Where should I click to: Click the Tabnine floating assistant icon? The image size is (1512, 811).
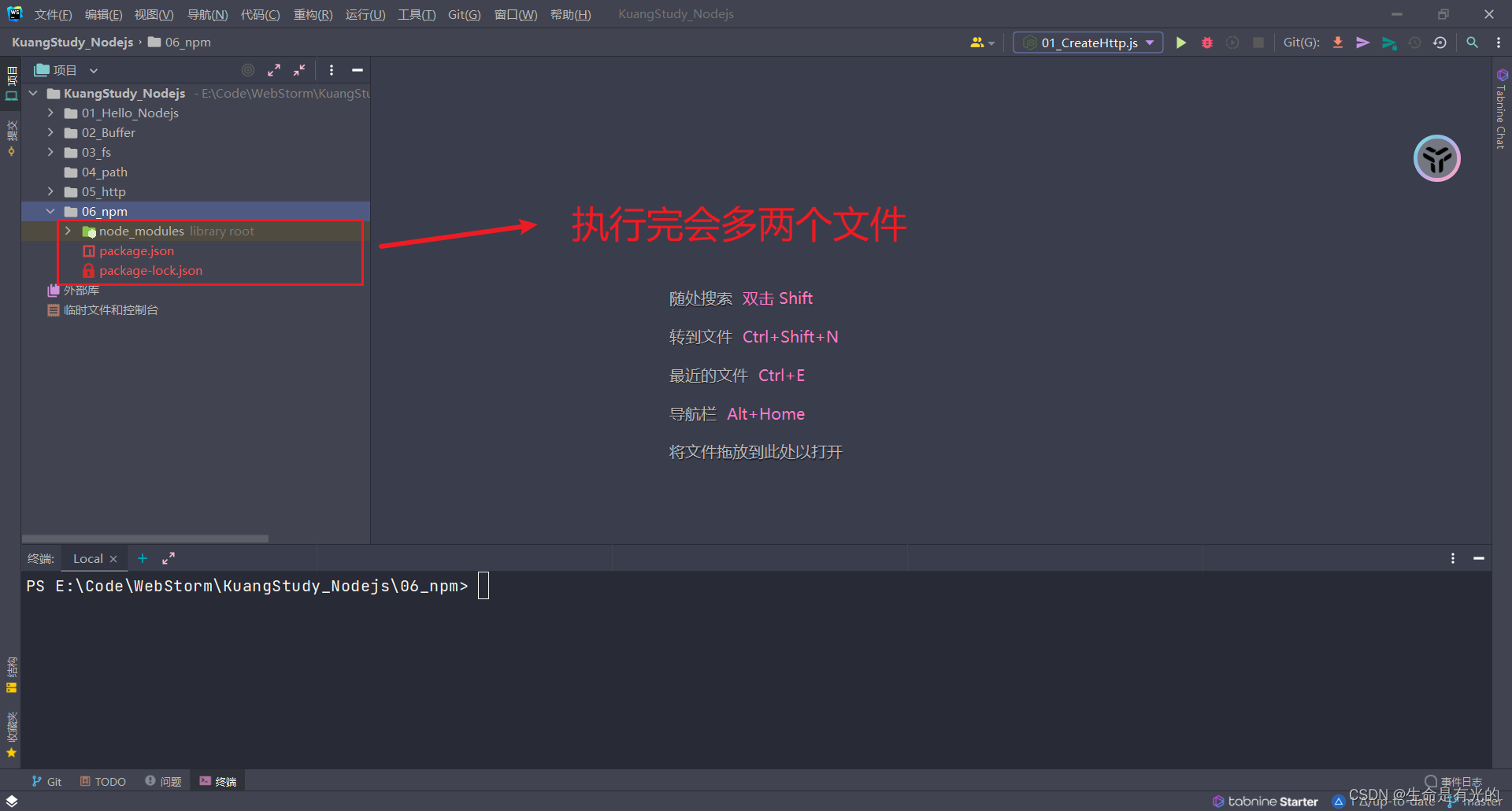1436,158
